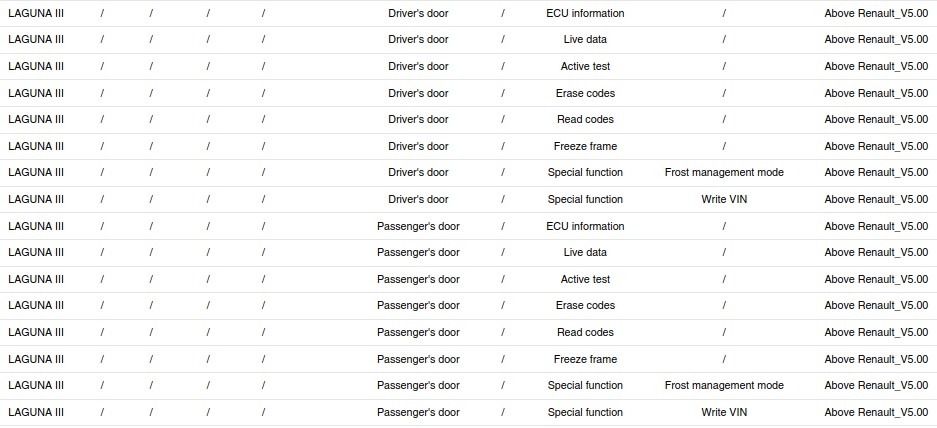Screen dimensions: 937x428
Task: Click Read codes for Driver's door
Action: click(585, 119)
